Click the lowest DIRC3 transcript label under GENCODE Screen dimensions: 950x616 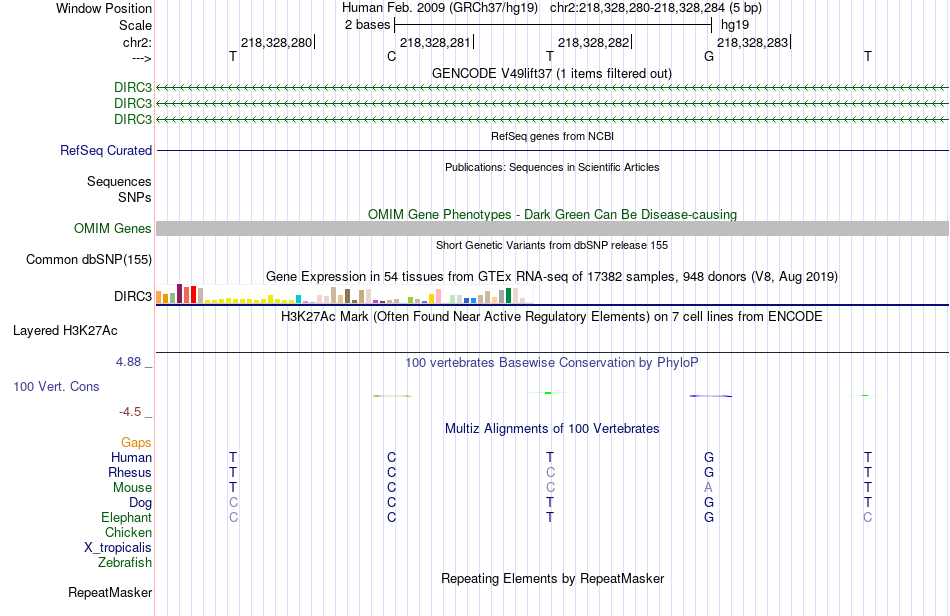pos(133,119)
